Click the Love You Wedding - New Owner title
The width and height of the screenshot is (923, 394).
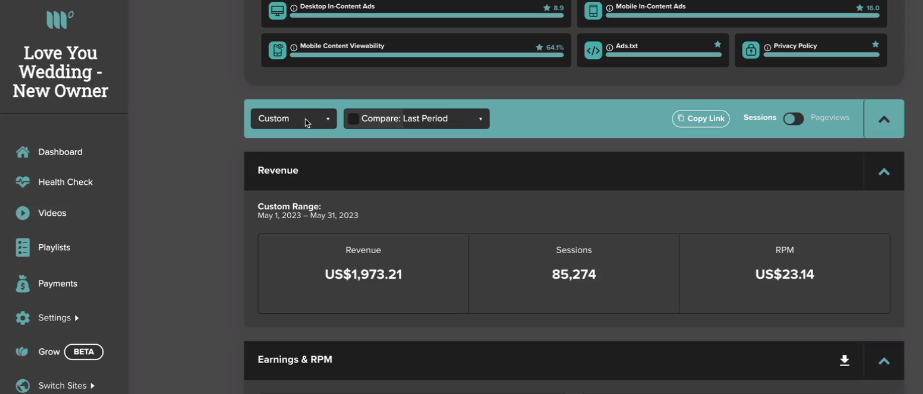[x=60, y=72]
